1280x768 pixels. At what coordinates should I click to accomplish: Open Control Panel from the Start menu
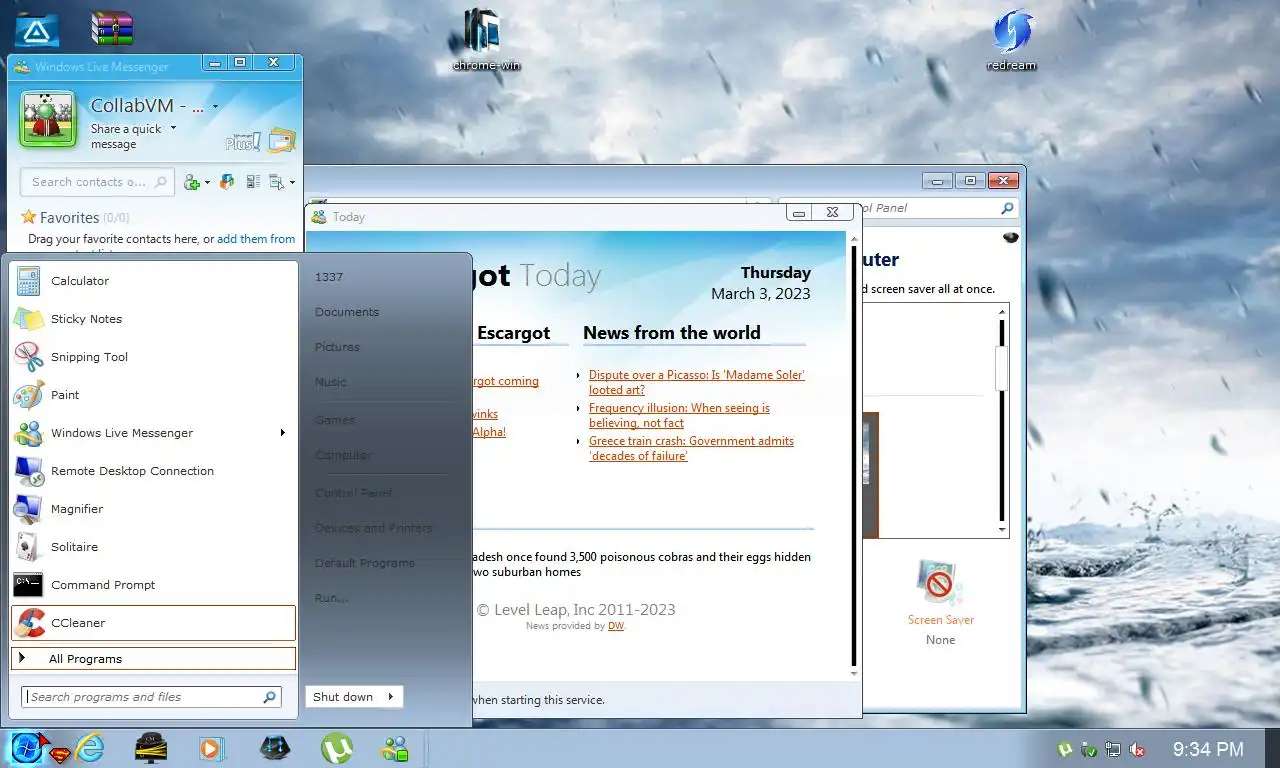[354, 493]
